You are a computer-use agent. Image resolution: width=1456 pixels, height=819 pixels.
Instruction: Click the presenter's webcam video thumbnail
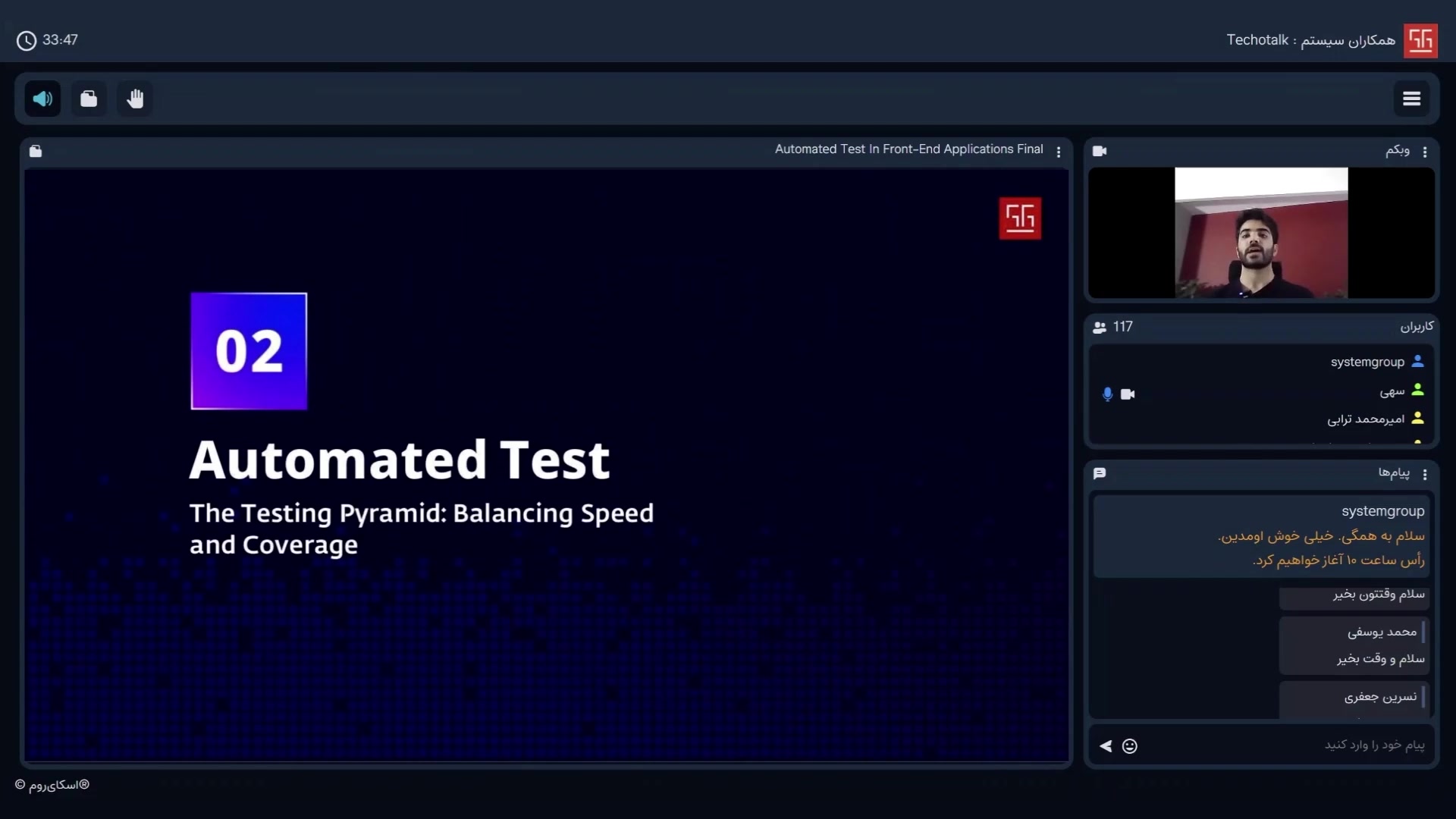tap(1261, 232)
